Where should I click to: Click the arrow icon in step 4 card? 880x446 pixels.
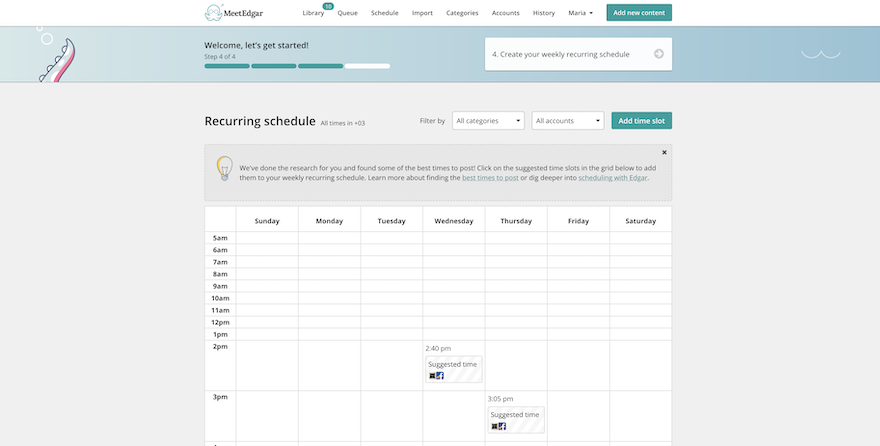coord(659,54)
